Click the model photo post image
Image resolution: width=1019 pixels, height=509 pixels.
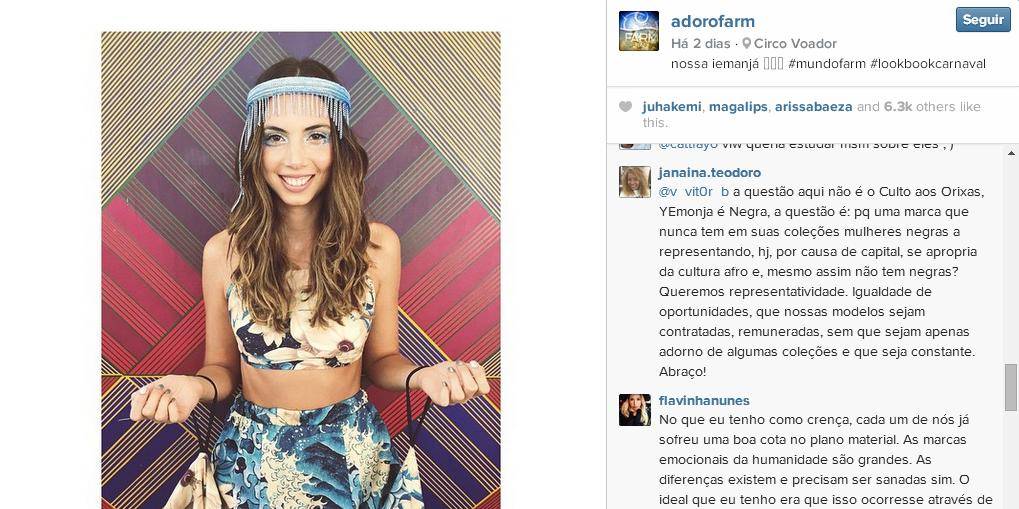[x=301, y=270]
